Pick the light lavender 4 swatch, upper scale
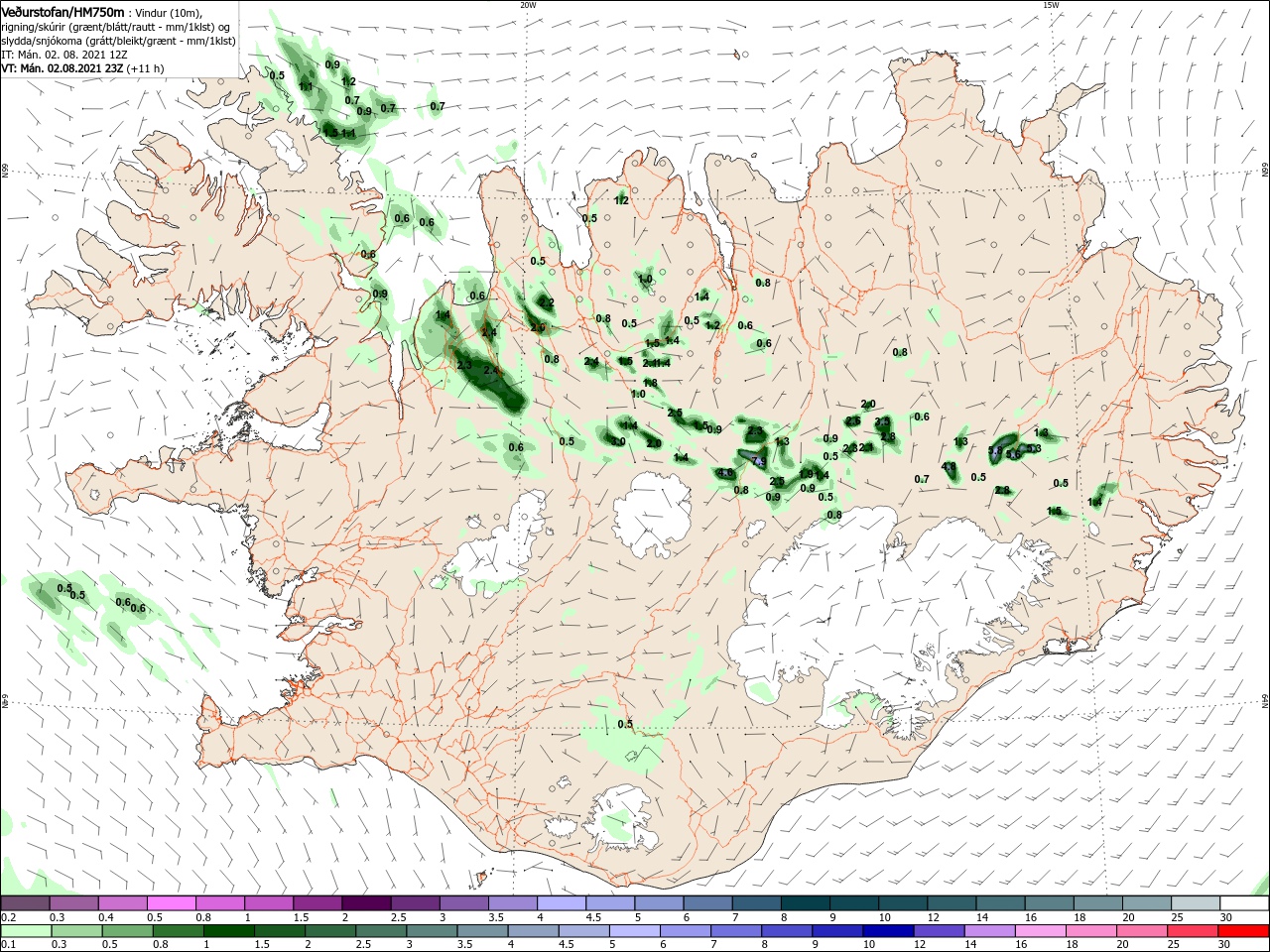 click(562, 902)
